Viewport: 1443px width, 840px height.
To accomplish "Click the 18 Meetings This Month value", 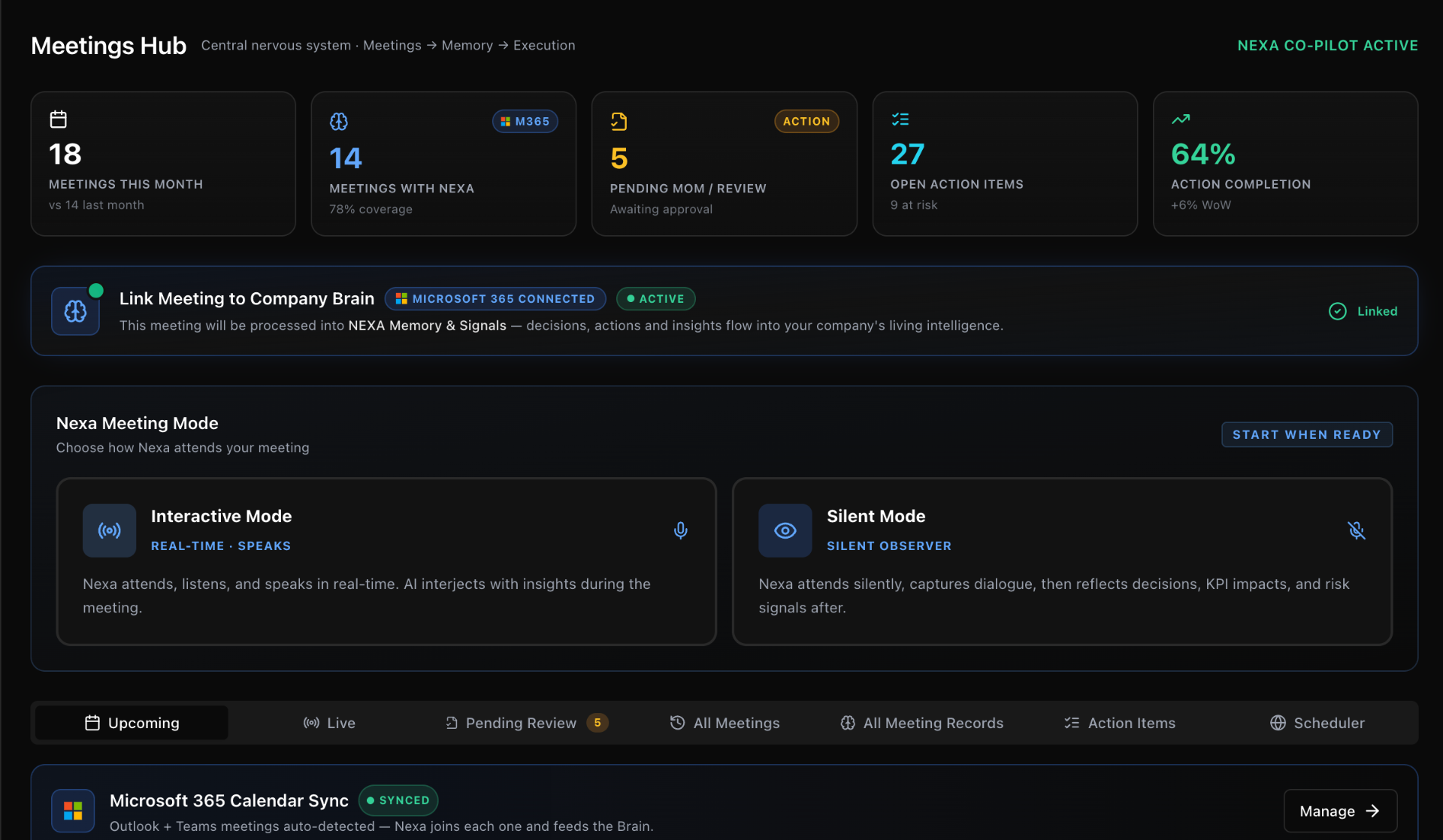I will [x=65, y=155].
